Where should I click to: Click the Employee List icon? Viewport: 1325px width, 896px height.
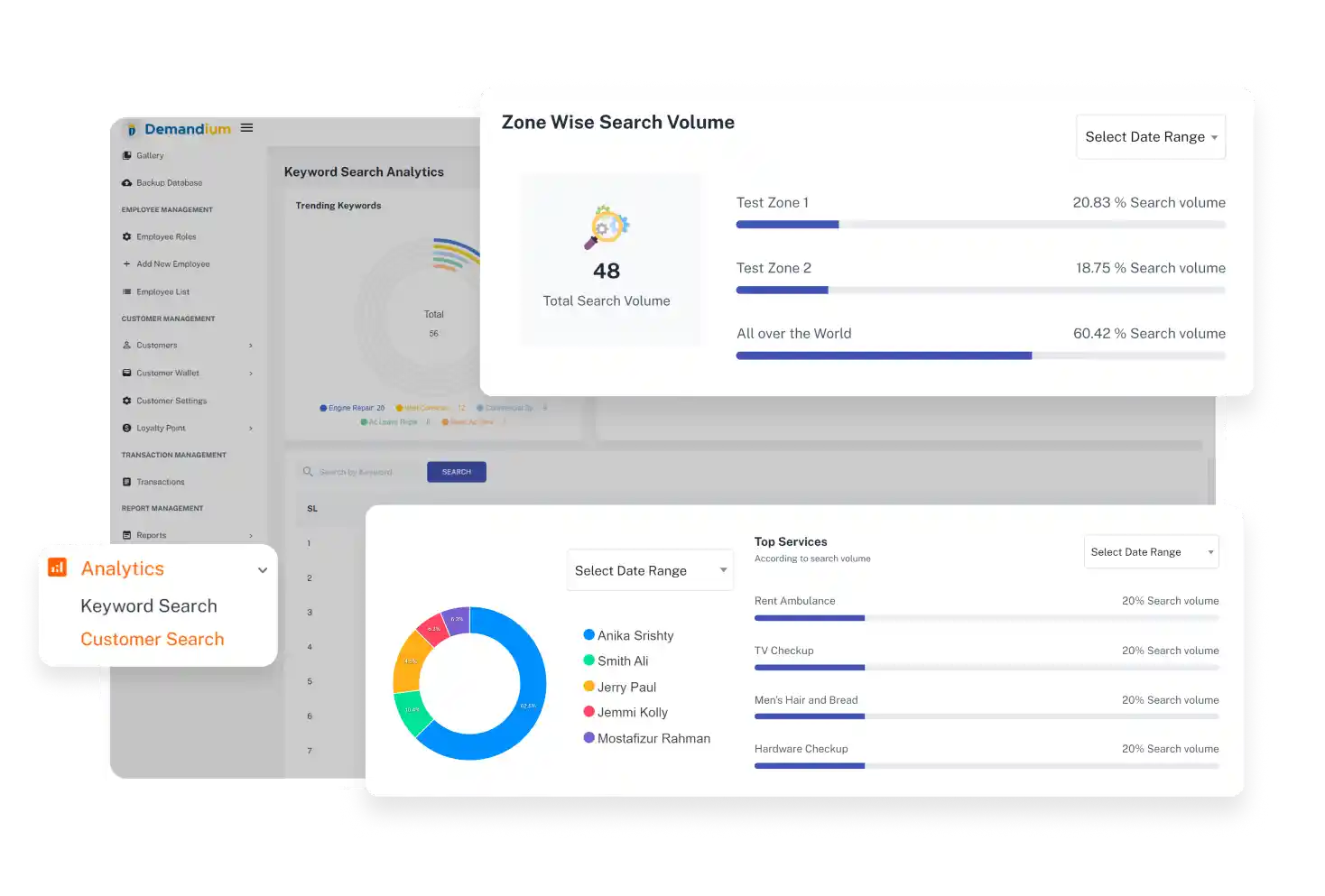point(127,291)
